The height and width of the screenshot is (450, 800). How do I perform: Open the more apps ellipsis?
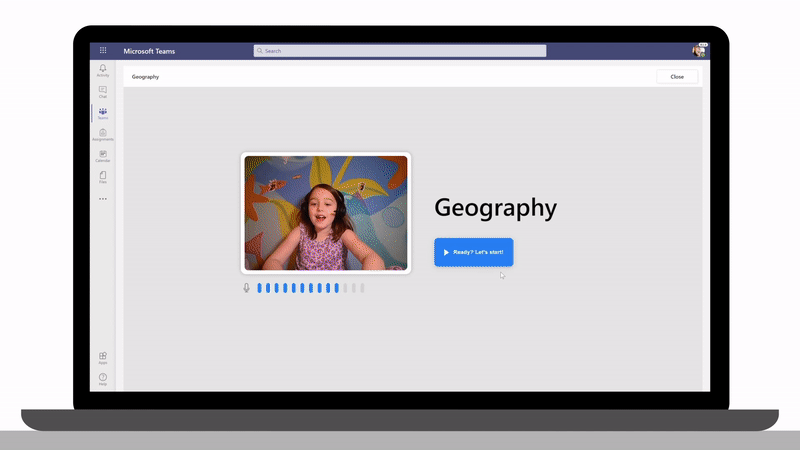click(x=103, y=199)
